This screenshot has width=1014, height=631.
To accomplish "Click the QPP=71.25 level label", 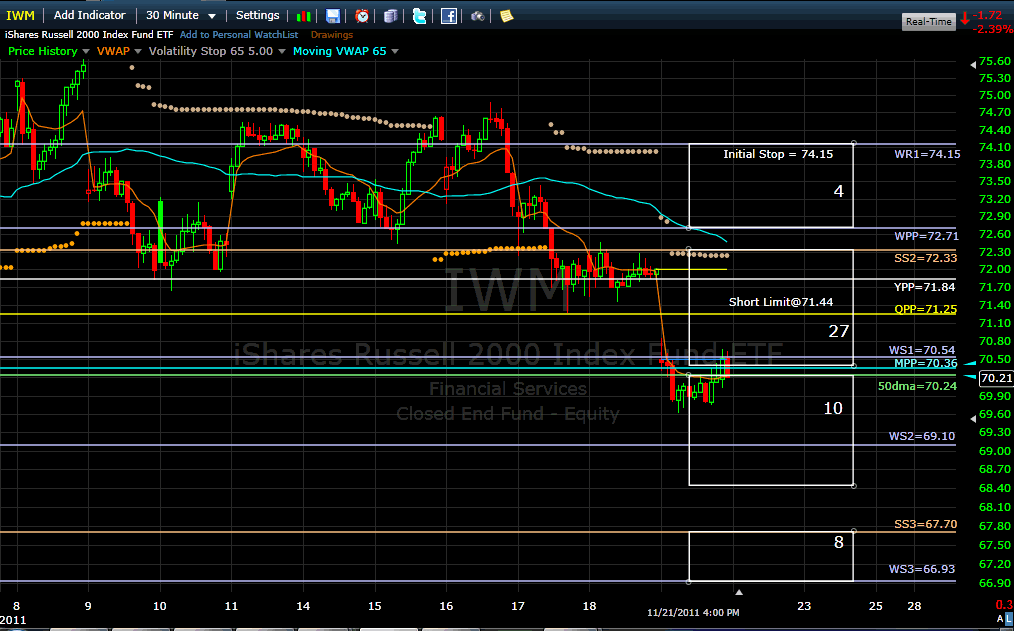I will [925, 309].
